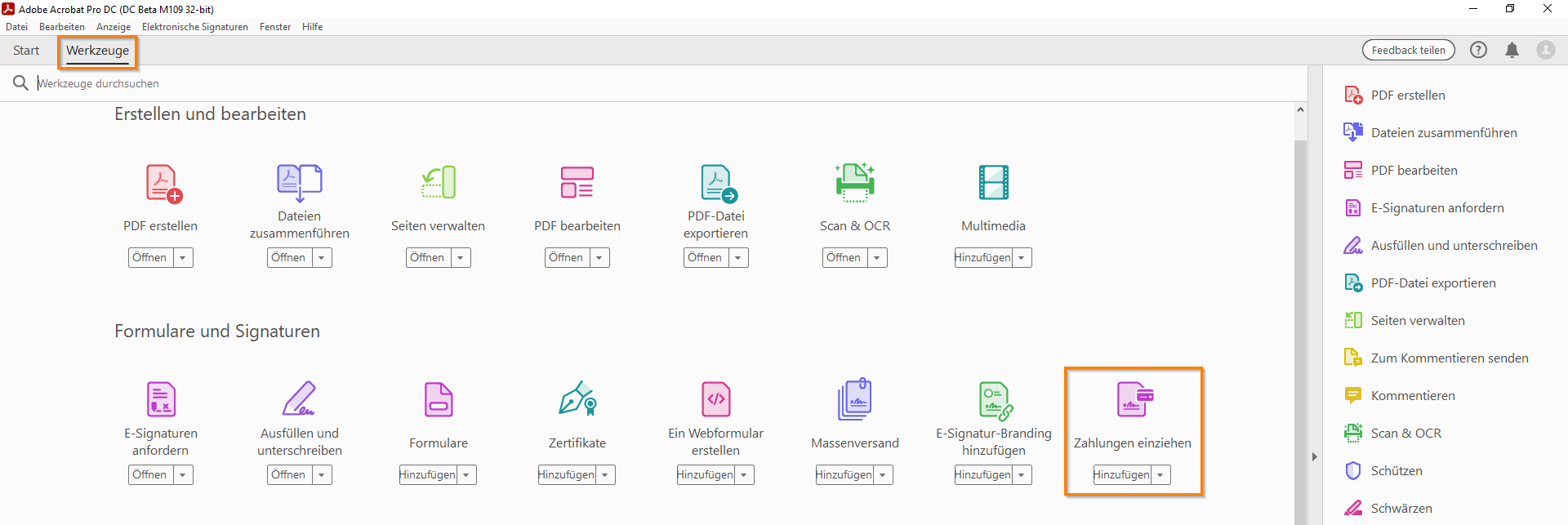
Task: Click the scroll up arrow of tools list
Action: click(x=1300, y=109)
